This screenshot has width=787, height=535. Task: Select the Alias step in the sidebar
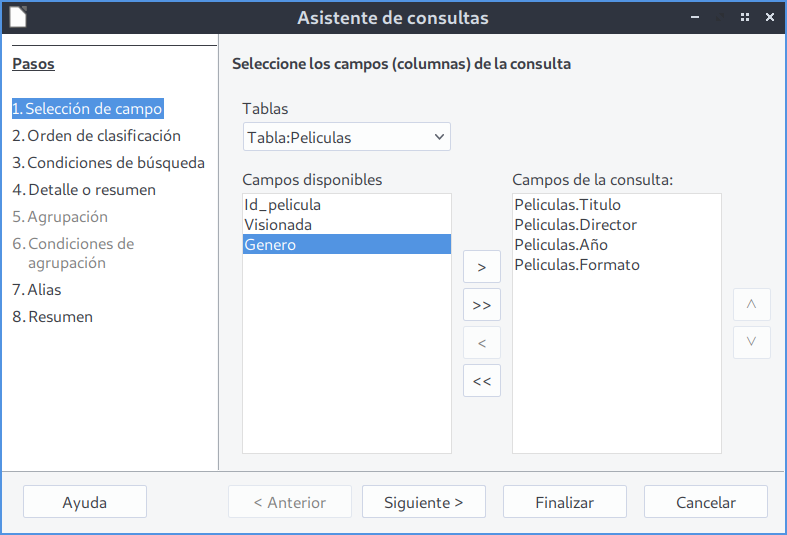pyautogui.click(x=37, y=289)
